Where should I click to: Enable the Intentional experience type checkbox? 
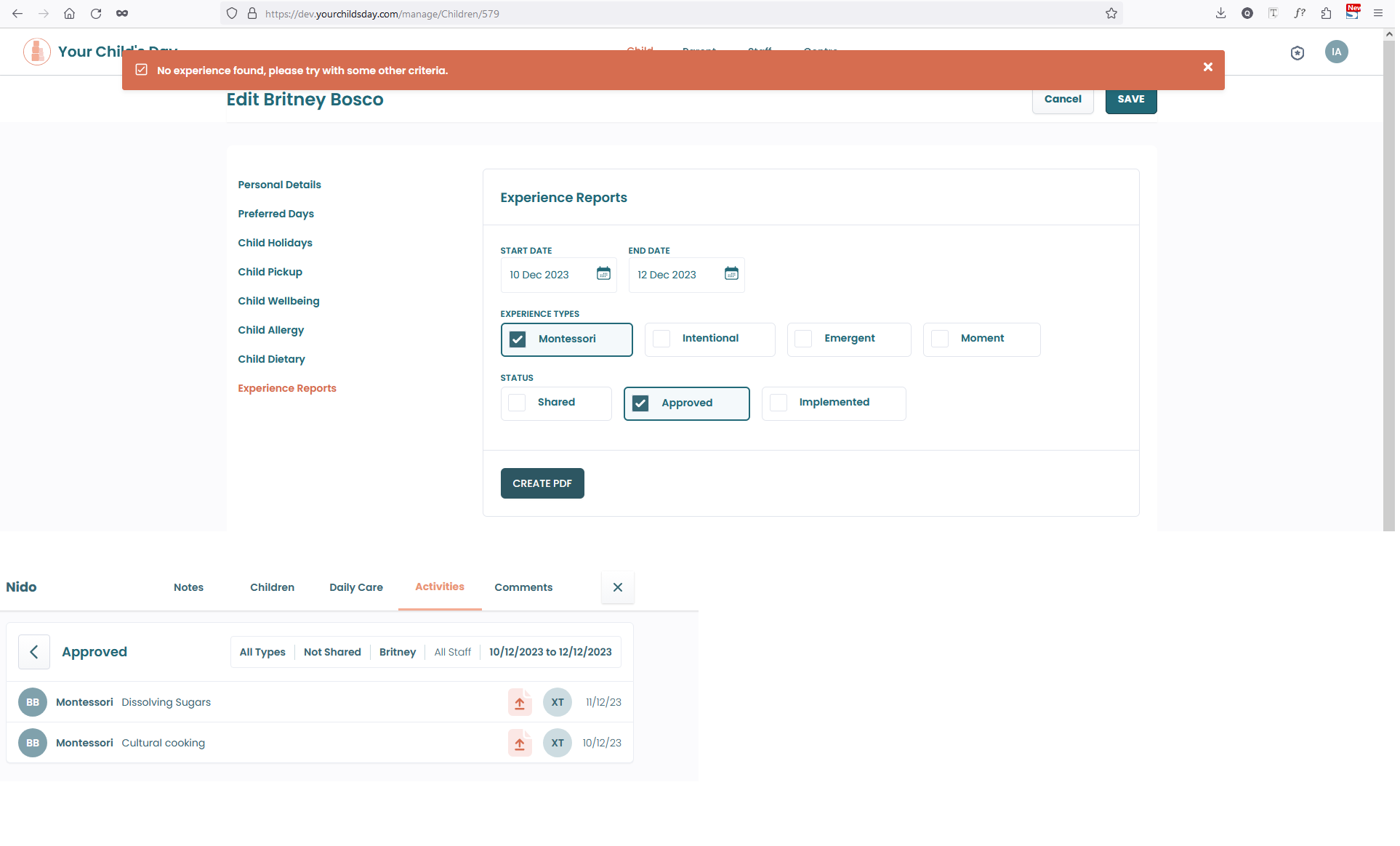point(661,339)
